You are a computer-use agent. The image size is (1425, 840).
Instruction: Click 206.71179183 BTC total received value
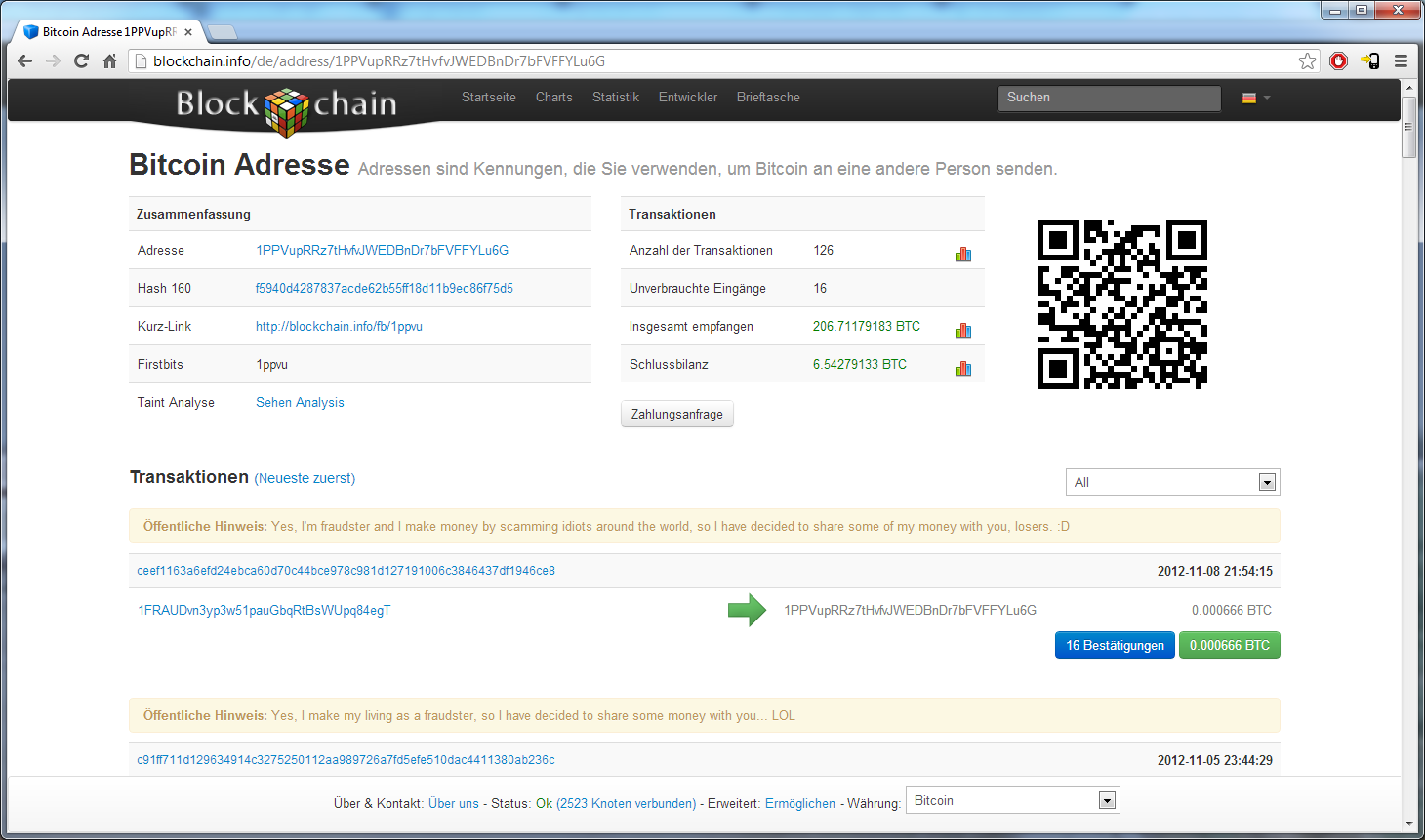point(866,326)
